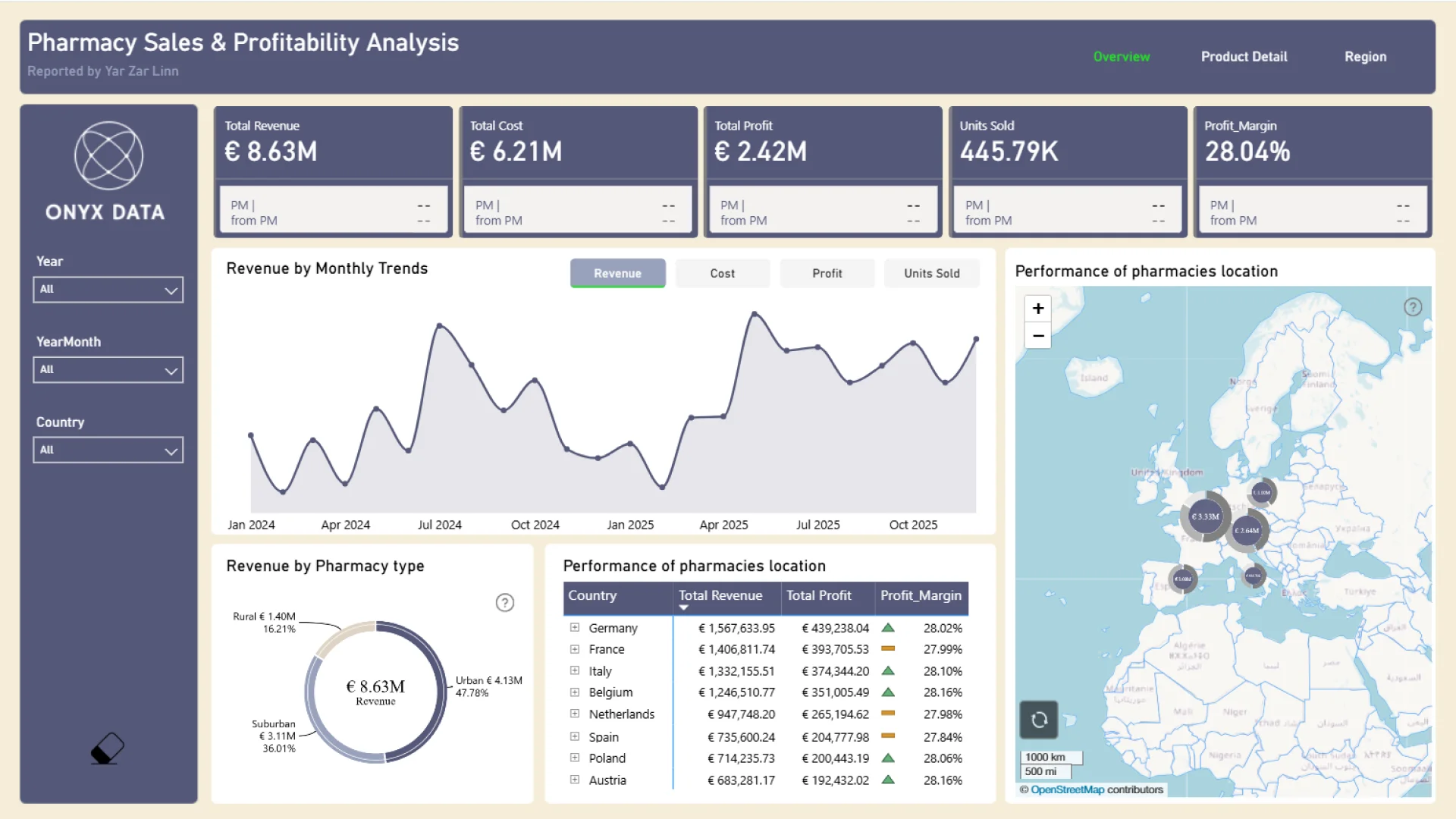The image size is (1456, 819).
Task: Click the eraser clear-filters icon
Action: (x=107, y=748)
